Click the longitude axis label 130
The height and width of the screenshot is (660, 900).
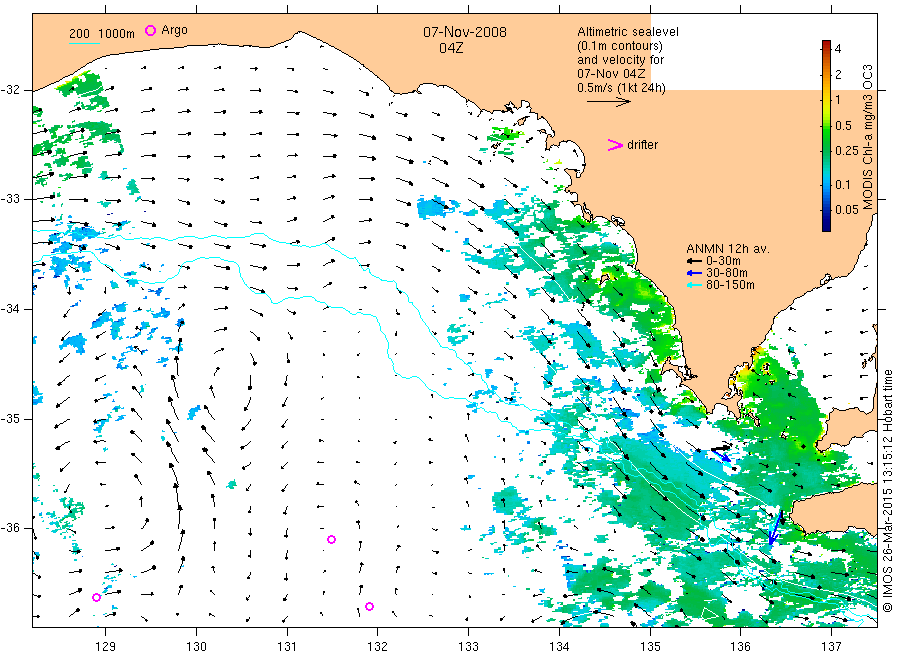coord(196,647)
